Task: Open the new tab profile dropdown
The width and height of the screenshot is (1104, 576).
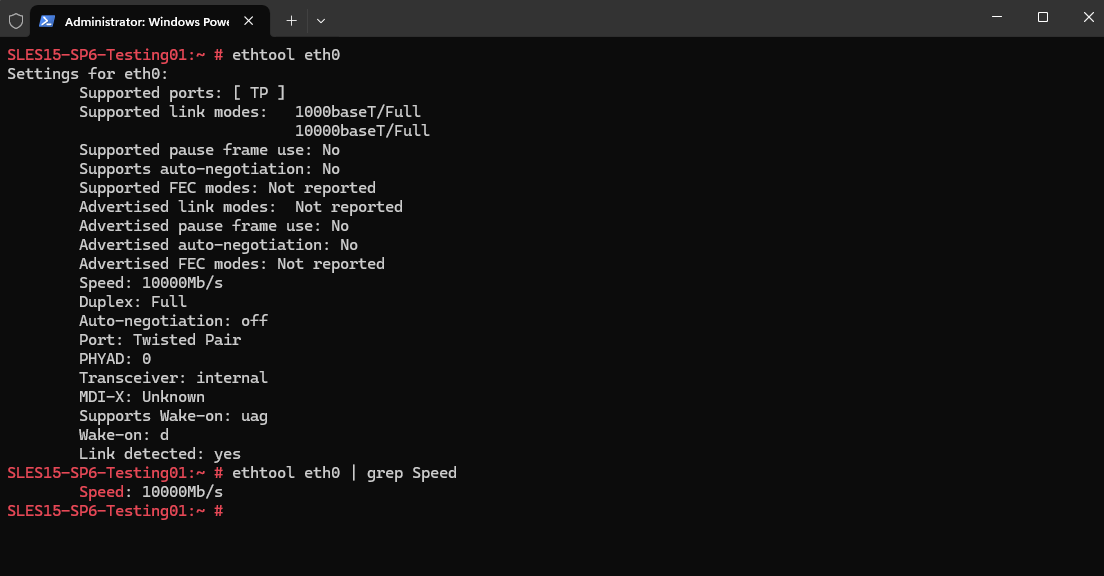Action: [320, 20]
